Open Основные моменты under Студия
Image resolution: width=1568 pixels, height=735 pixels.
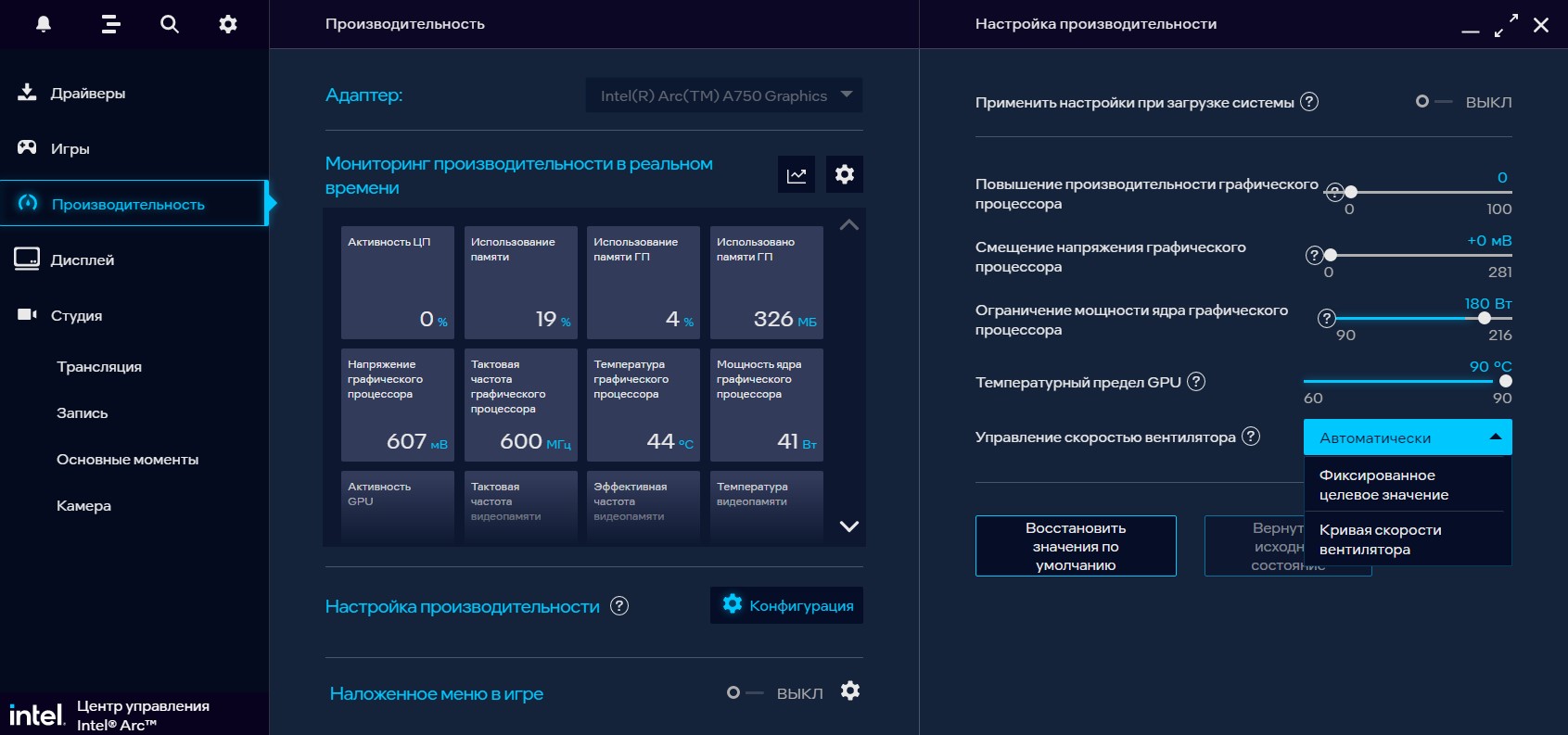click(x=128, y=459)
